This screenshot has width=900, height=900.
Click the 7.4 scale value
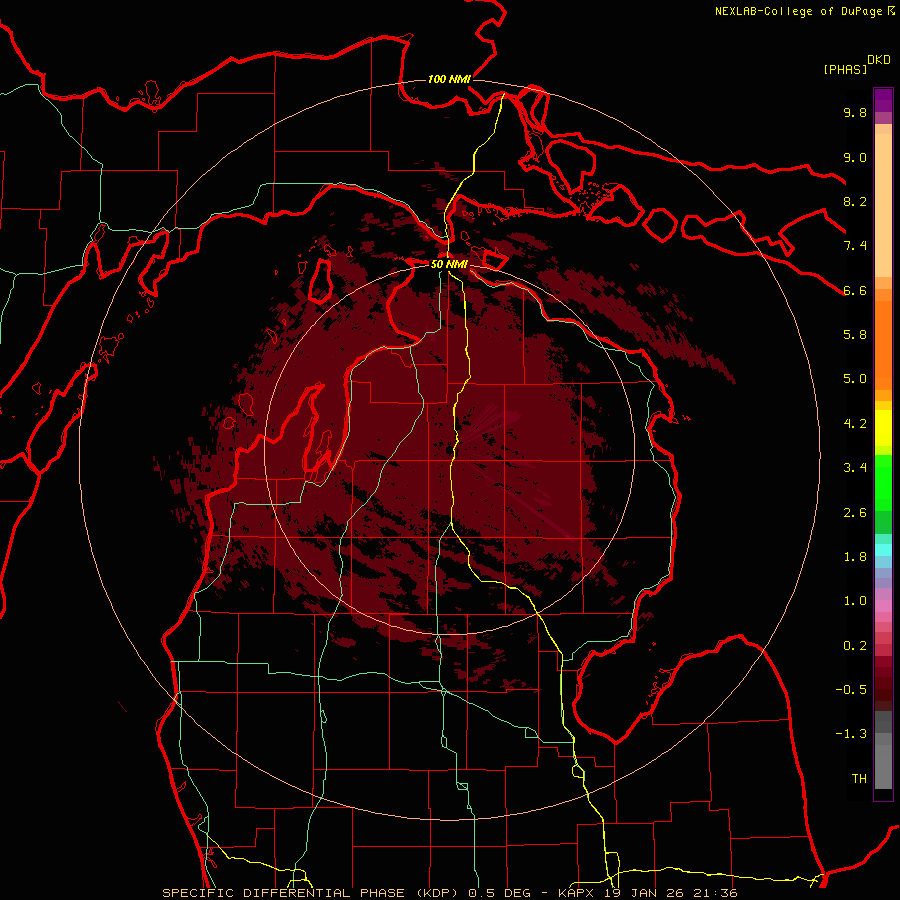point(855,246)
